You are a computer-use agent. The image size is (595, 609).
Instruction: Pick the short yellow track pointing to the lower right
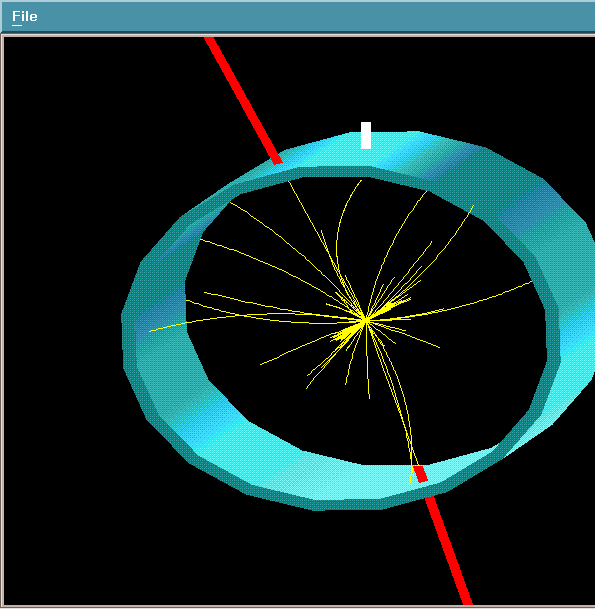click(x=408, y=335)
